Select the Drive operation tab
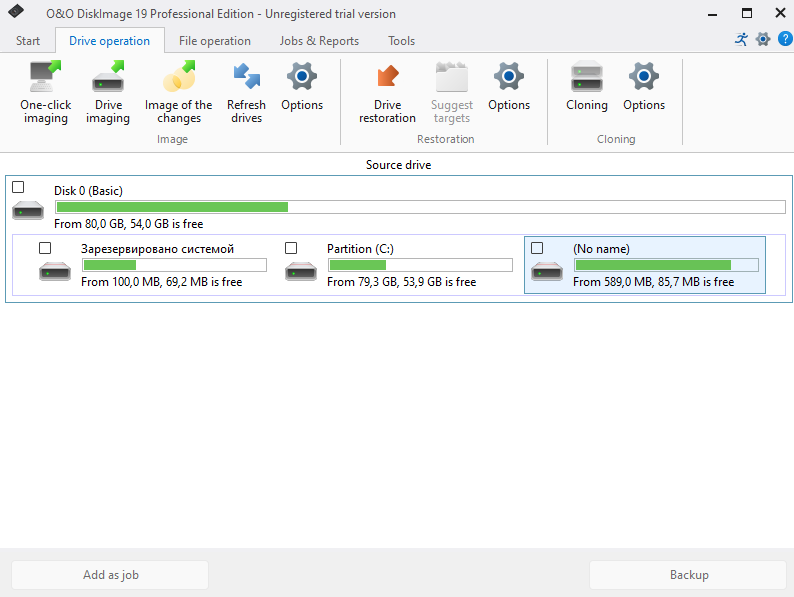Image resolution: width=794 pixels, height=597 pixels. point(109,41)
